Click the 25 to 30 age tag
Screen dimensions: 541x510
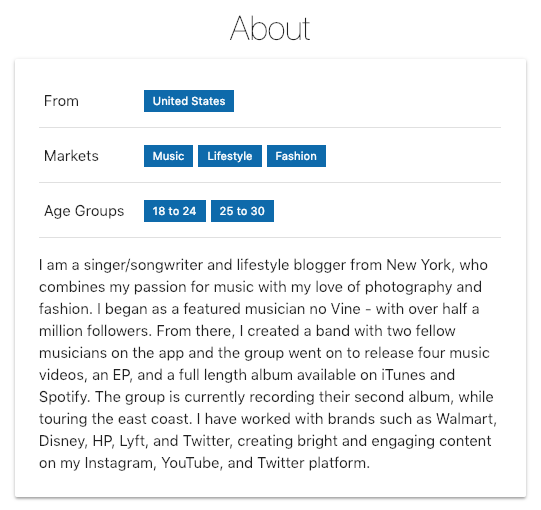[242, 211]
